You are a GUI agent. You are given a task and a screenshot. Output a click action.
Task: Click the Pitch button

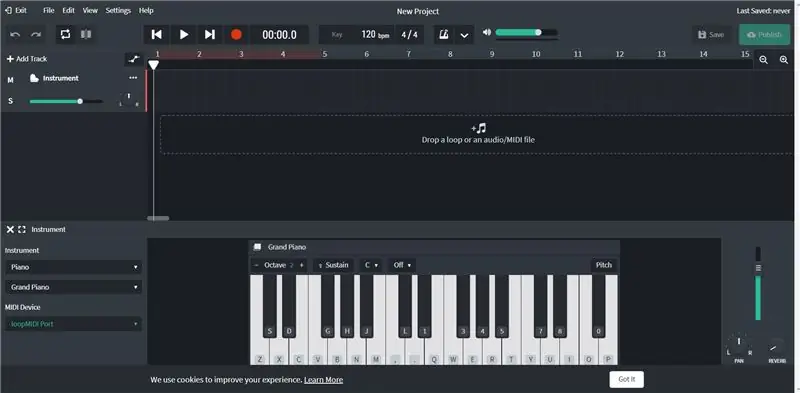tap(604, 265)
